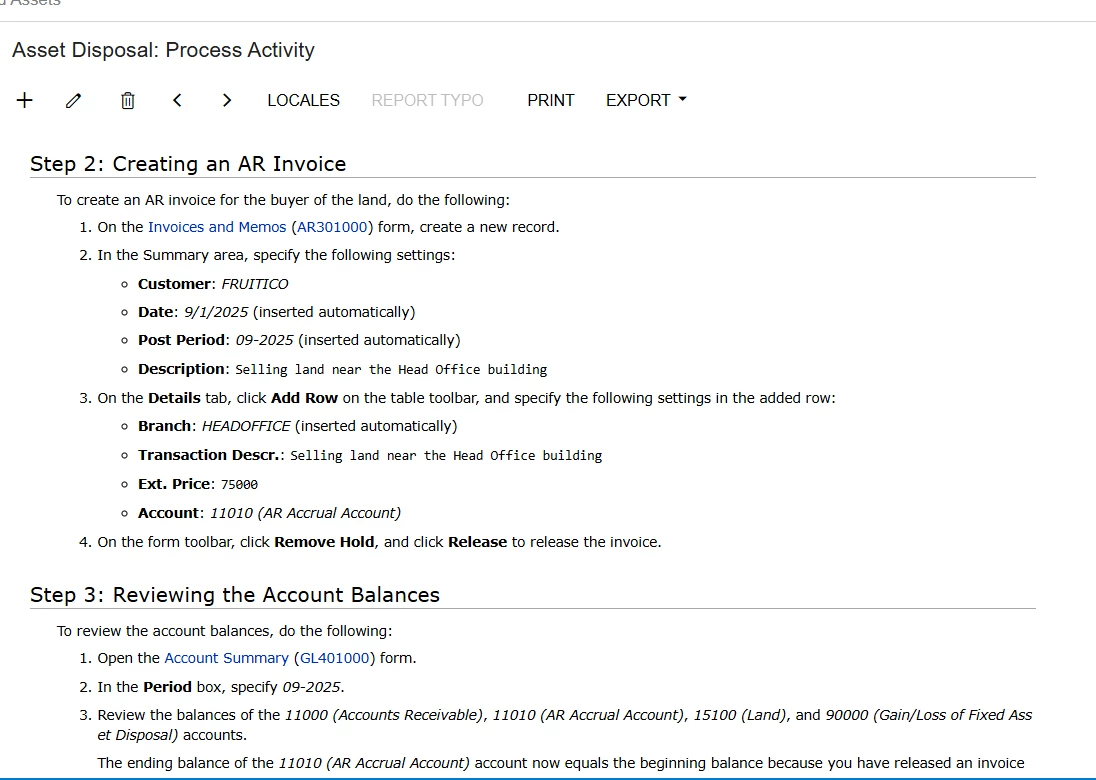Select the line 'To review the account balances'
Viewport: 1096px width, 780px height.
(x=224, y=631)
